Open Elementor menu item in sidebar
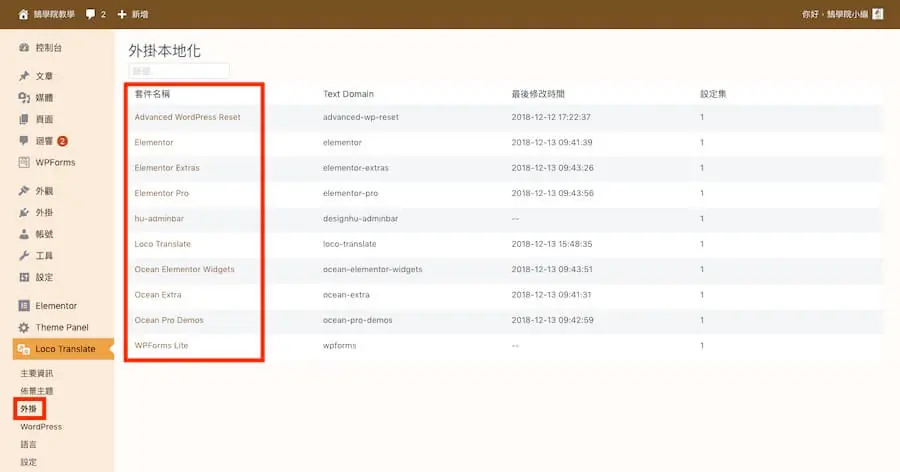 click(56, 305)
